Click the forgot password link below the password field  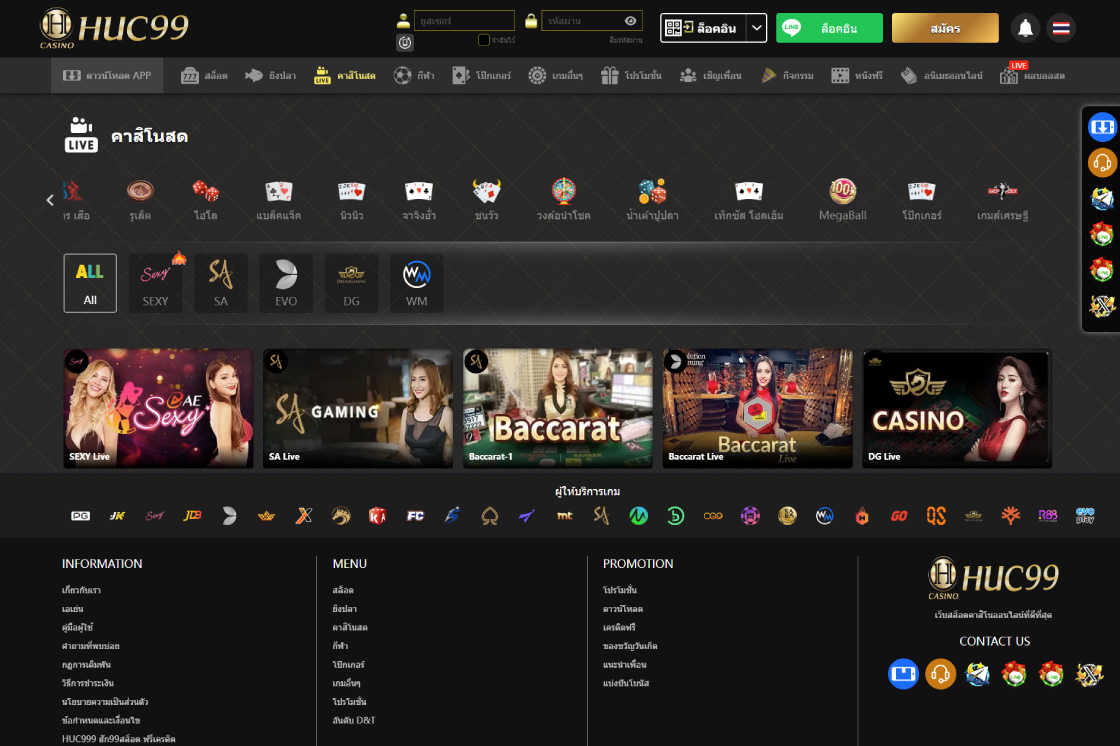point(626,40)
